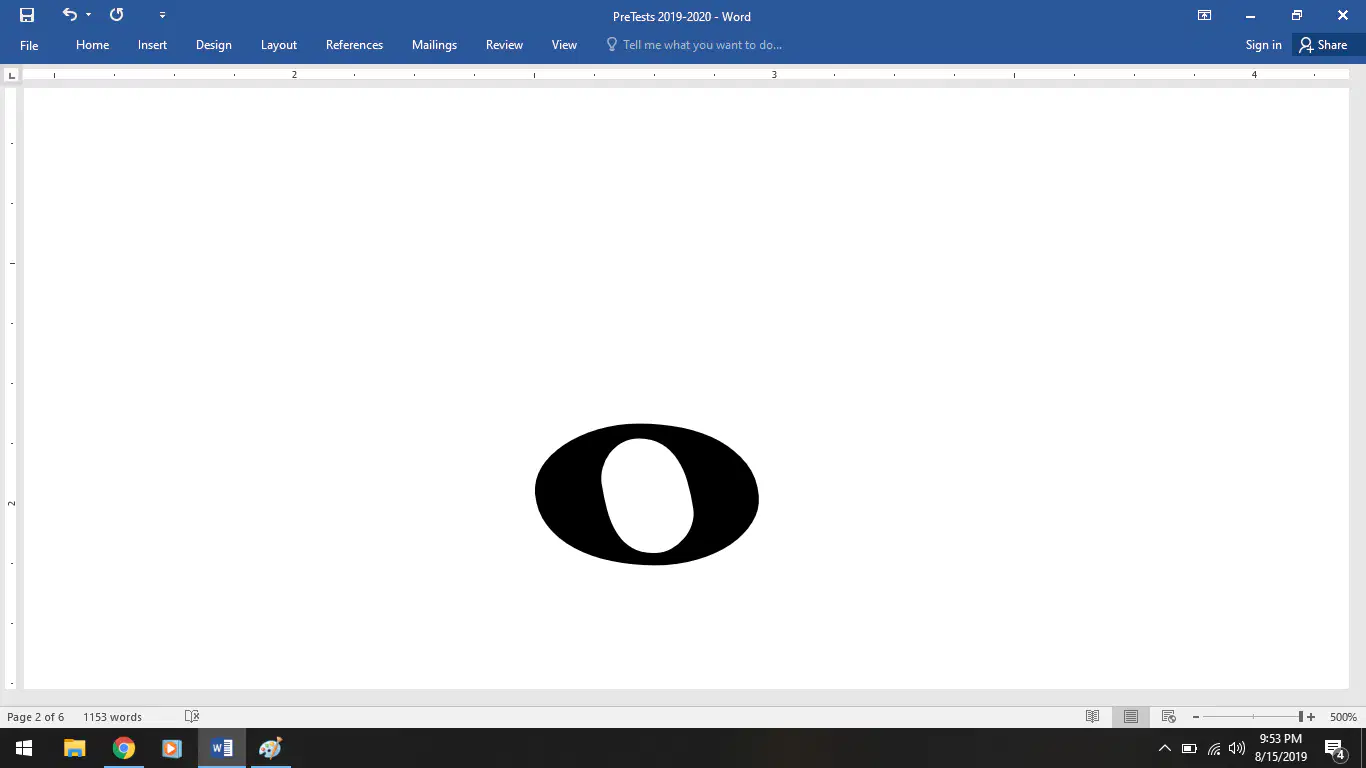The height and width of the screenshot is (768, 1366).
Task: Open File Explorer from taskbar
Action: tap(74, 748)
